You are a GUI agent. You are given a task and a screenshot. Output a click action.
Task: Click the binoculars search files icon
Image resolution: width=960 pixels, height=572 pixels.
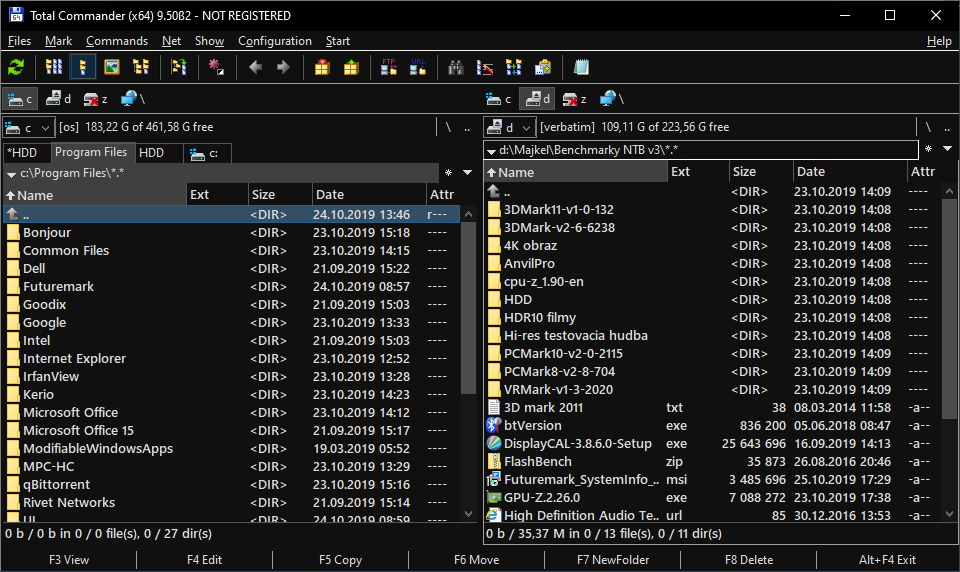pos(456,67)
